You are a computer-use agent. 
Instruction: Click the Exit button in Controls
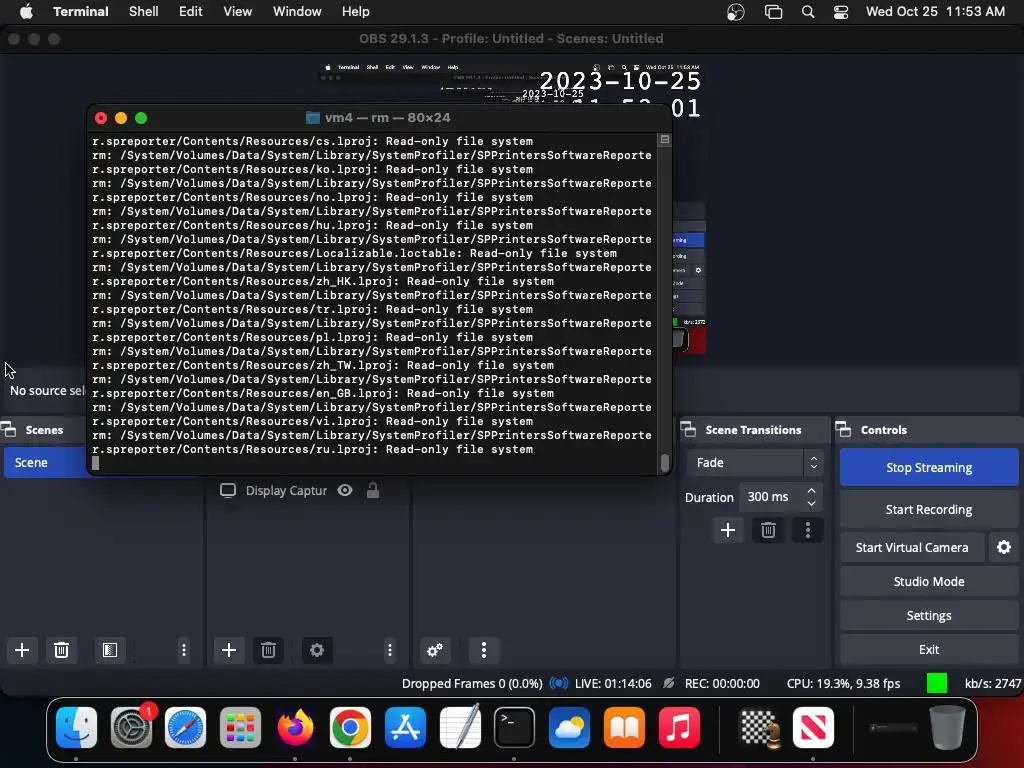tap(929, 649)
